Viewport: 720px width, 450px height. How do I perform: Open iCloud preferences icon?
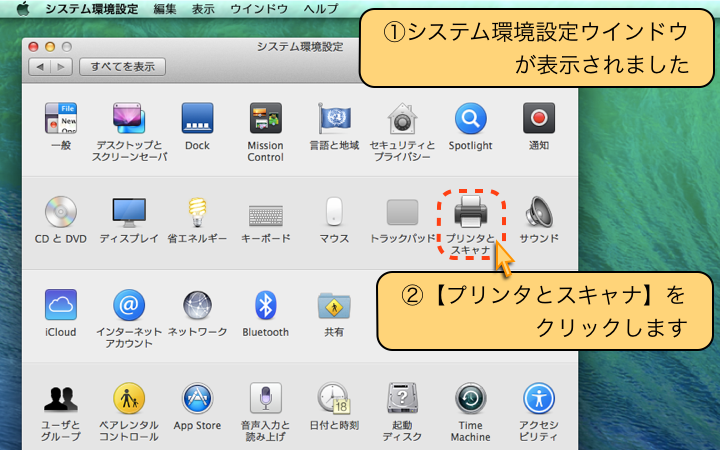click(61, 305)
